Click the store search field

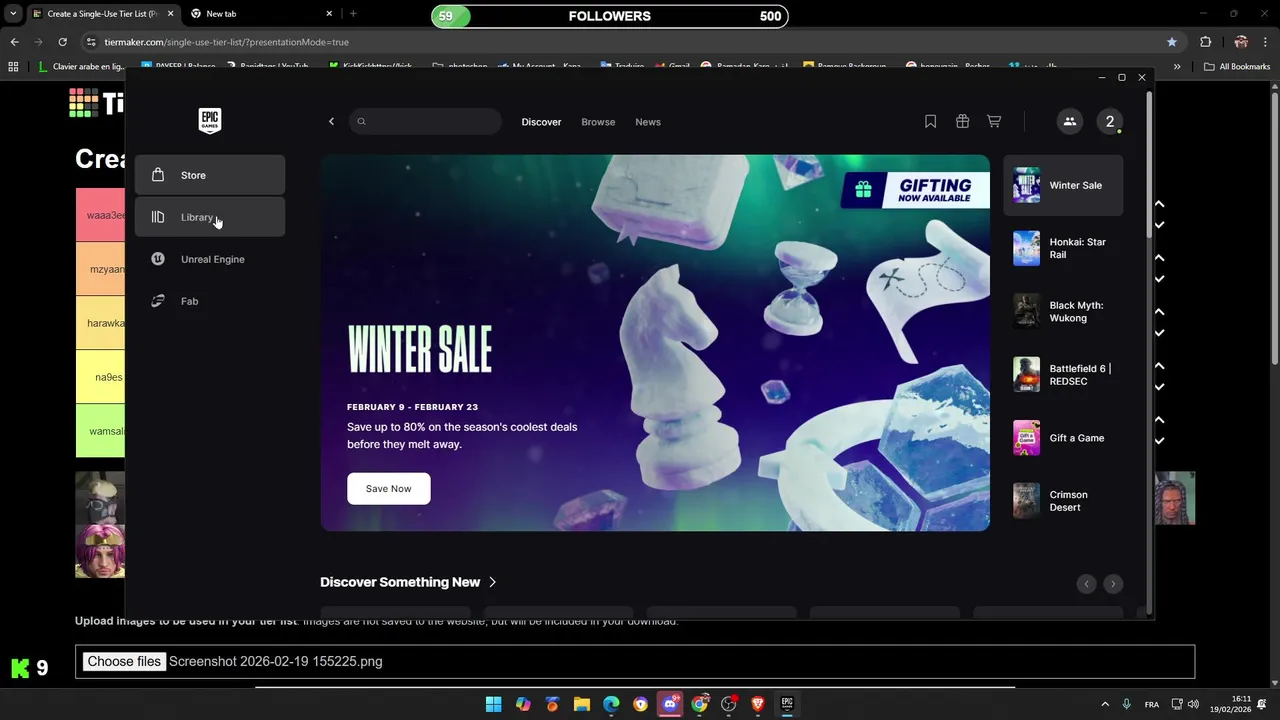coord(425,122)
